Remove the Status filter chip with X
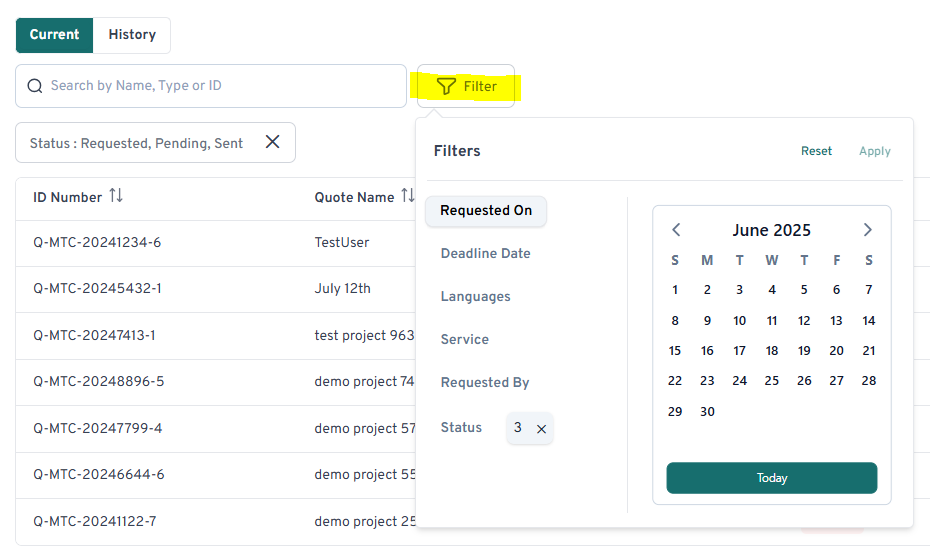930x548 pixels. pos(272,142)
